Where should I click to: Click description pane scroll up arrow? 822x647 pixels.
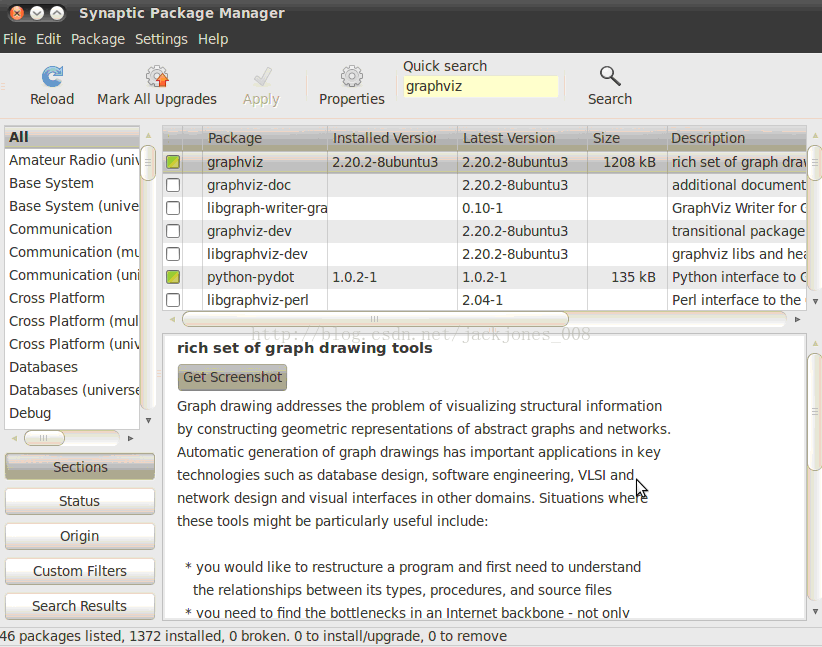(x=815, y=343)
